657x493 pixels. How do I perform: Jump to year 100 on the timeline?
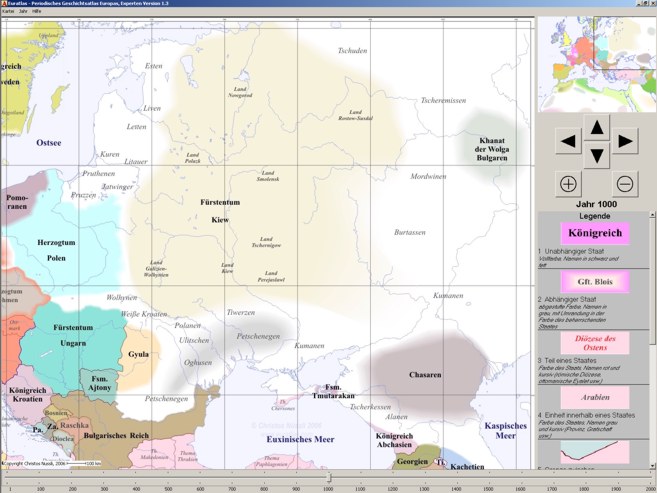pyautogui.click(x=41, y=489)
